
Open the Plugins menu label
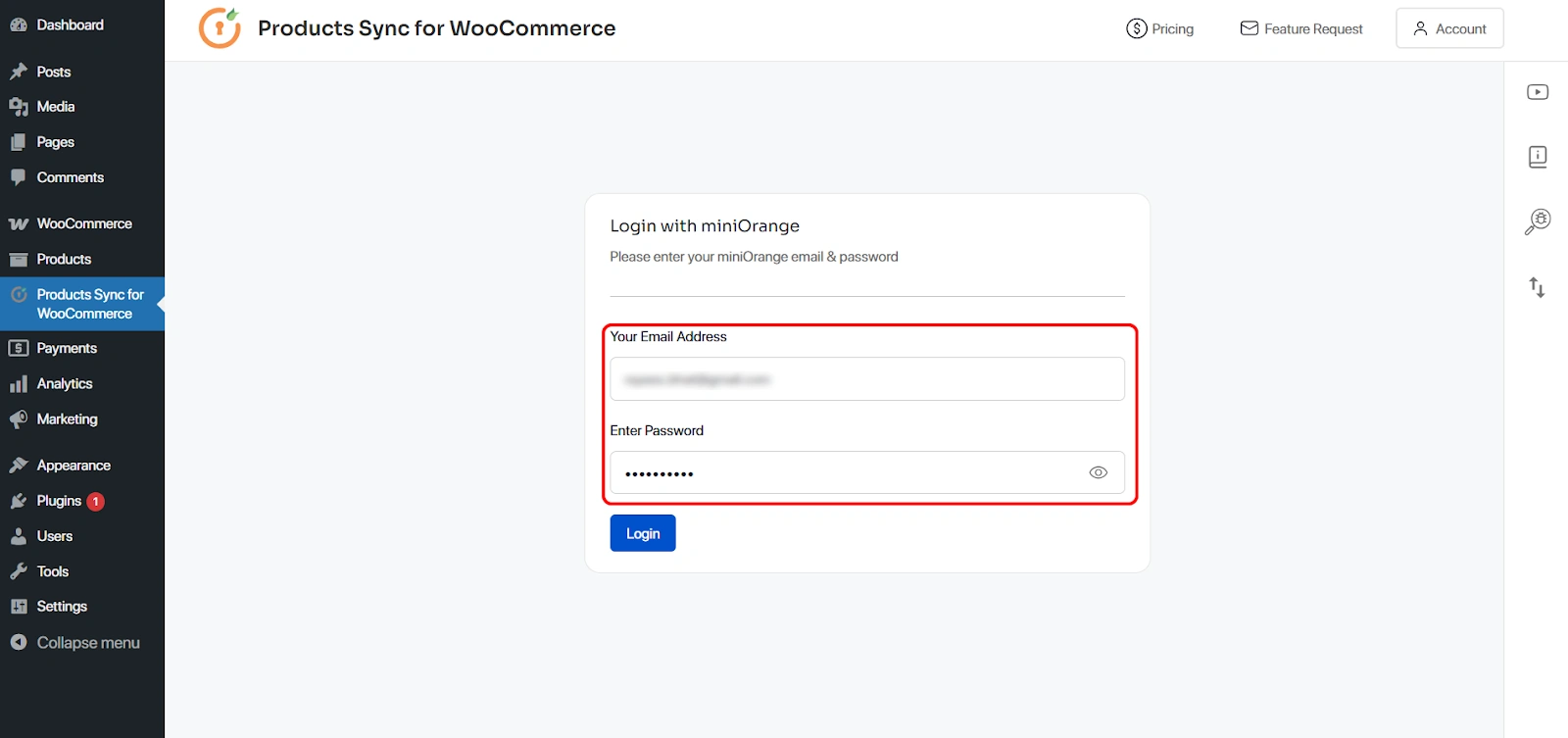point(59,501)
